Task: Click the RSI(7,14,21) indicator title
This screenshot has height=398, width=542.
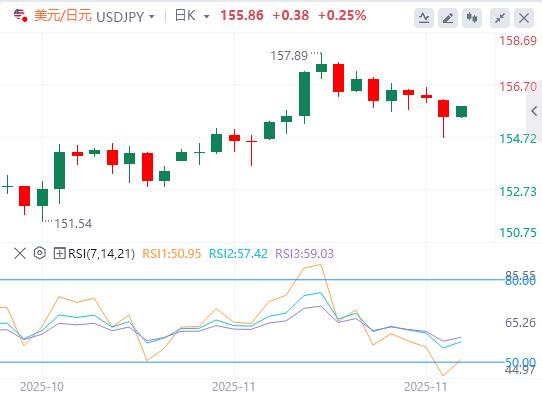Action: (101, 253)
